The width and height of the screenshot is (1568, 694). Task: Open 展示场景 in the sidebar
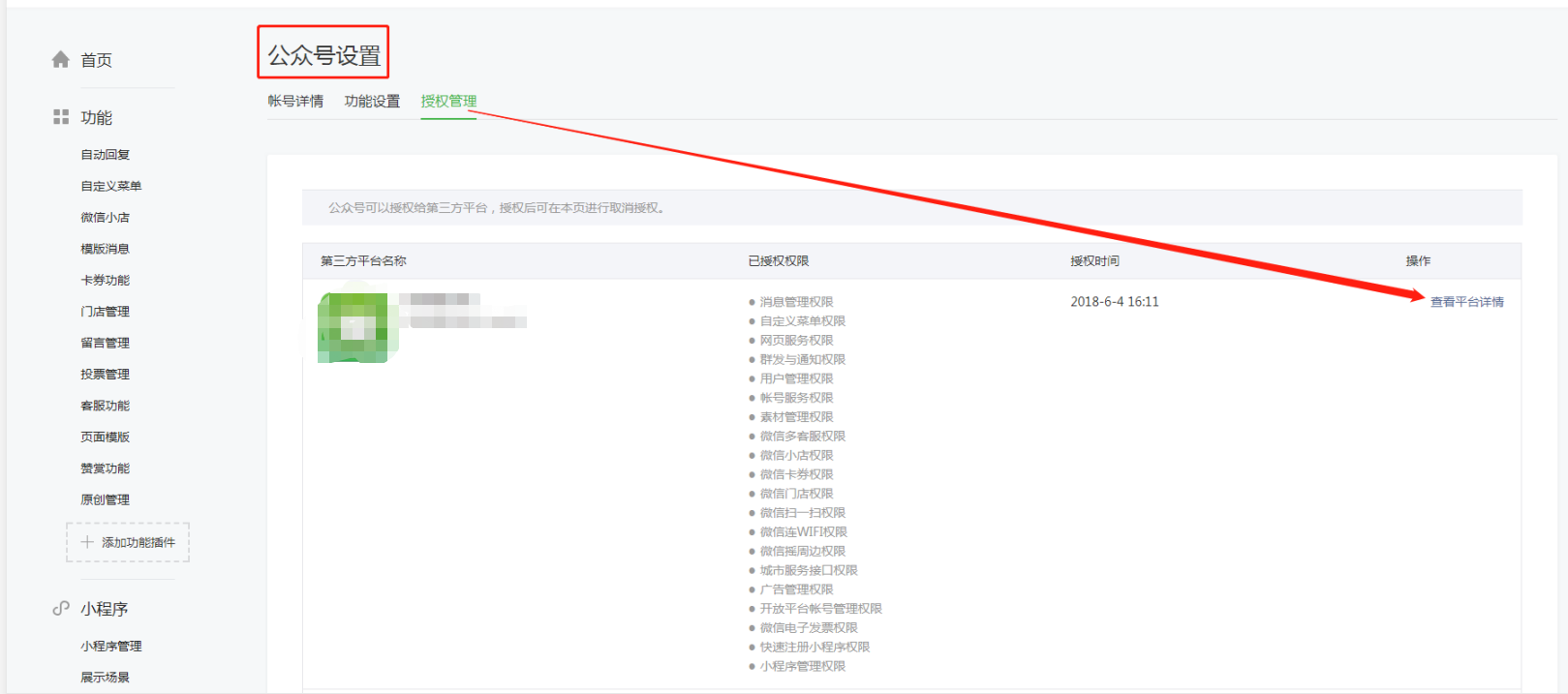pos(105,678)
